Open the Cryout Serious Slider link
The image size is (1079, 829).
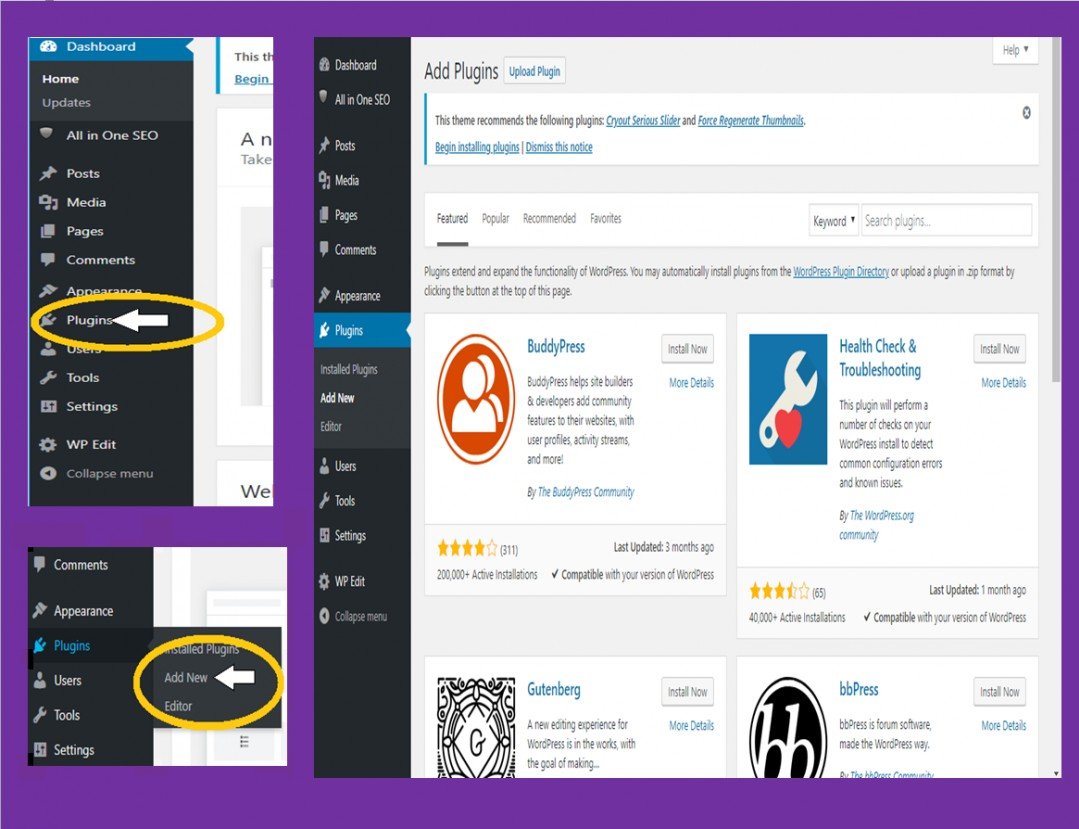click(643, 120)
